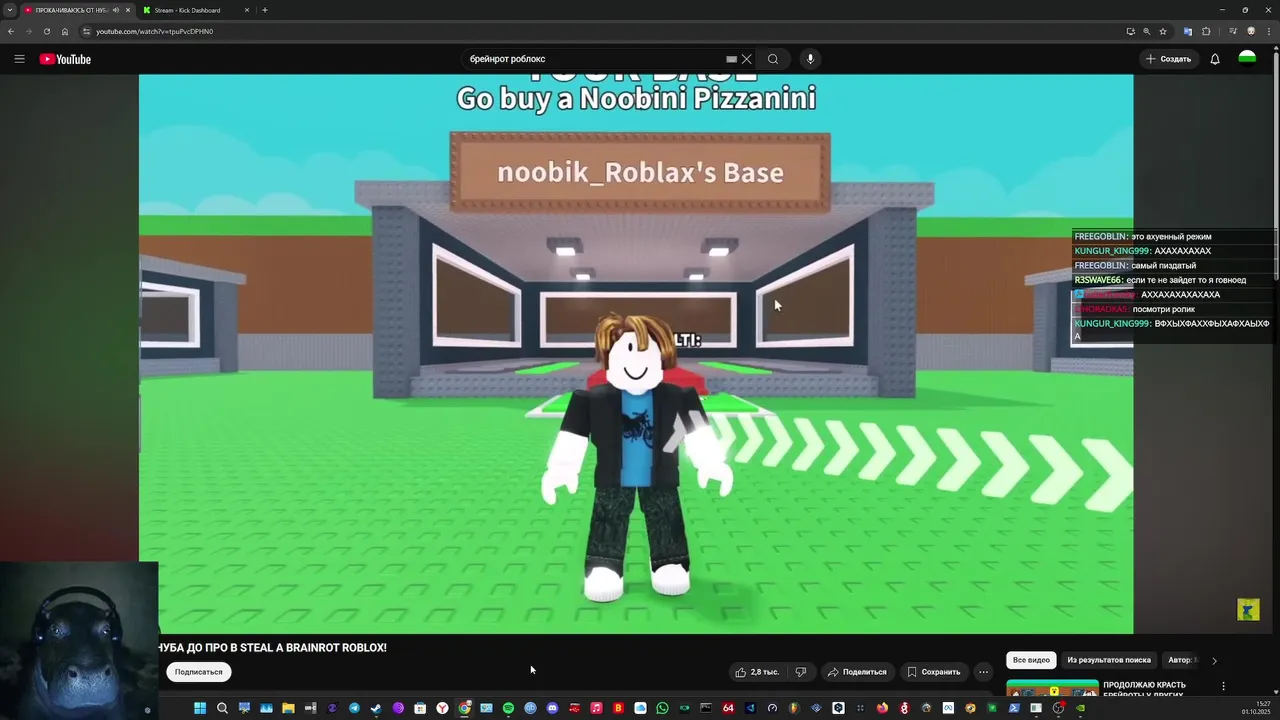Open YouTube notifications bell
1280x720 pixels.
click(1215, 59)
